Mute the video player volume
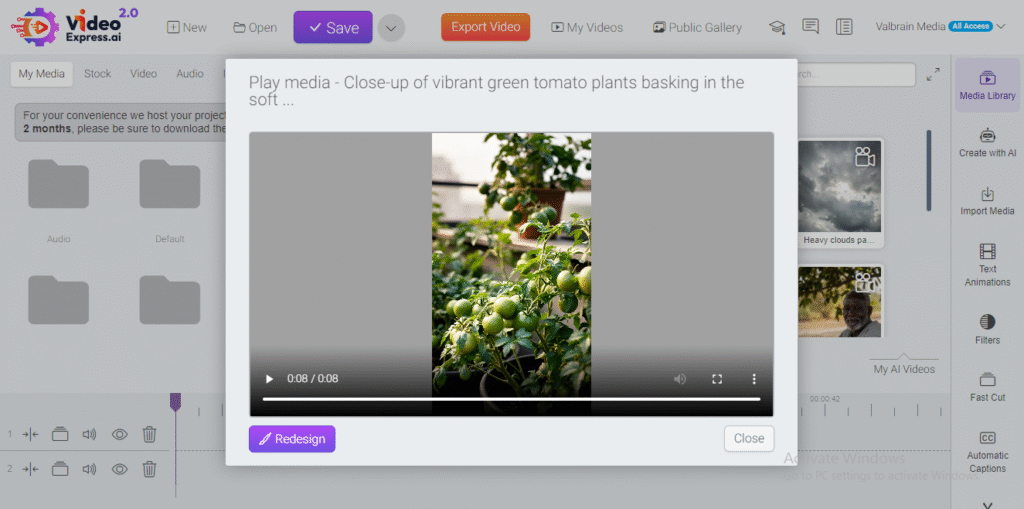This screenshot has height=509, width=1024. tap(680, 379)
